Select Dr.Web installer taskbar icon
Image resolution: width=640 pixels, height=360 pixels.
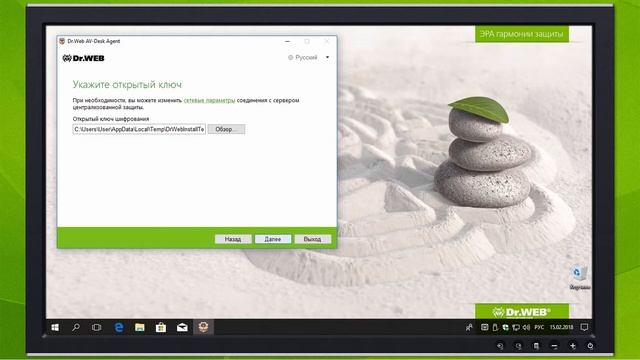pos(203,327)
